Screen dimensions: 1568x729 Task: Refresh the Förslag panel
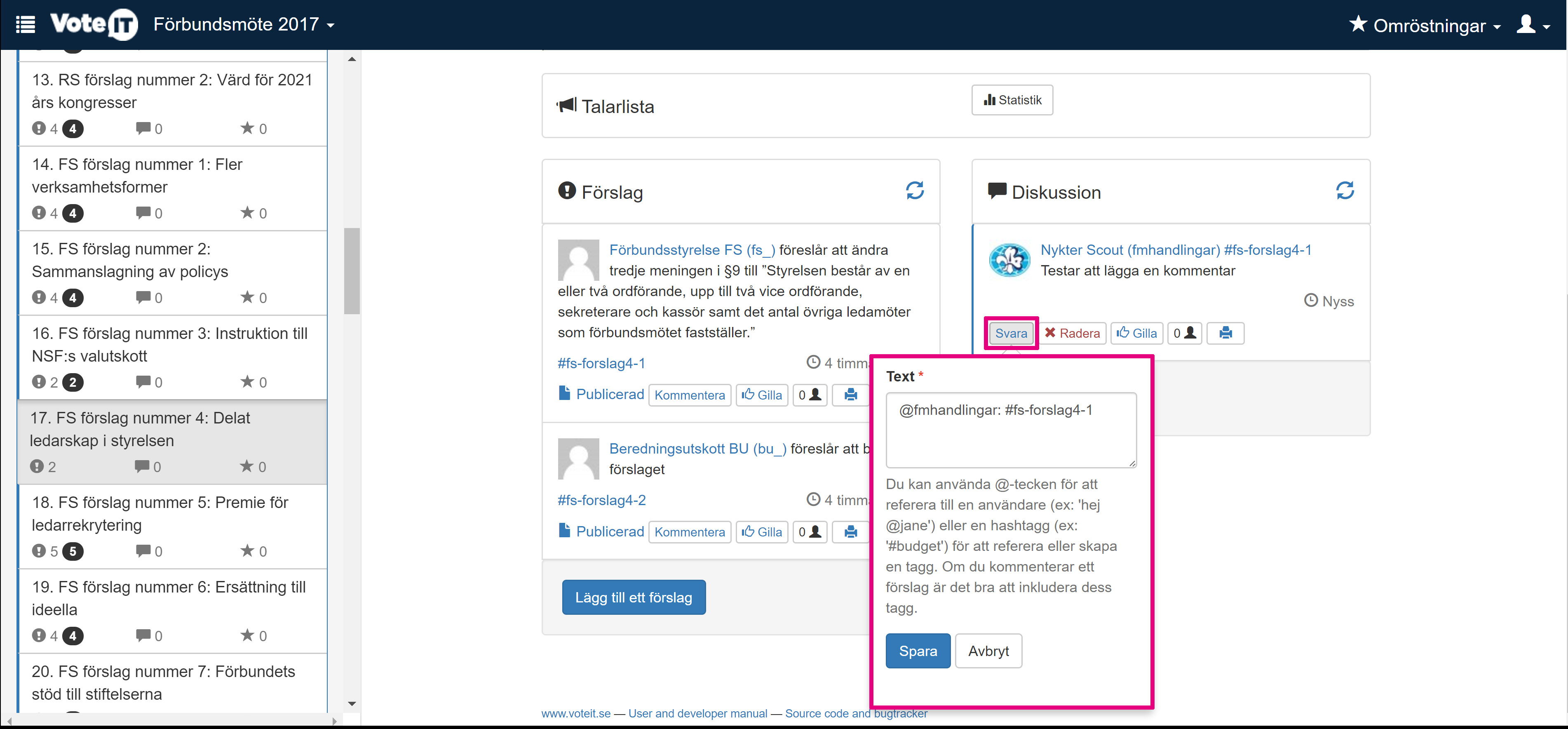click(915, 190)
